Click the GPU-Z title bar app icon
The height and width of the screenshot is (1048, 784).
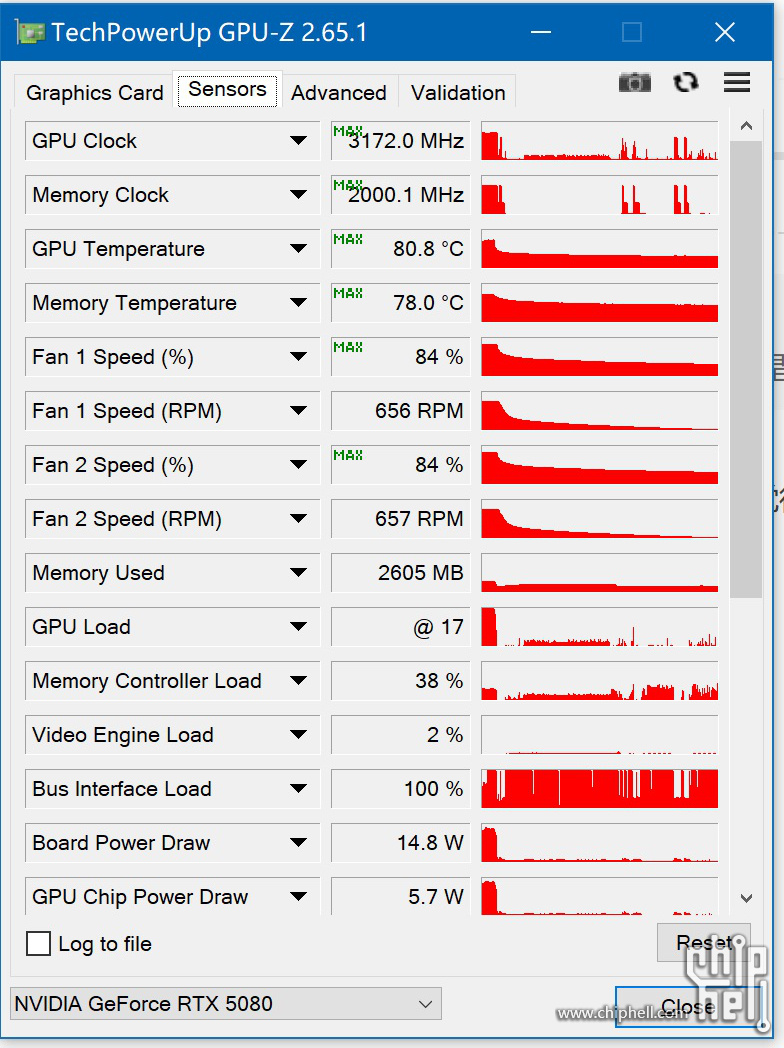[30, 32]
